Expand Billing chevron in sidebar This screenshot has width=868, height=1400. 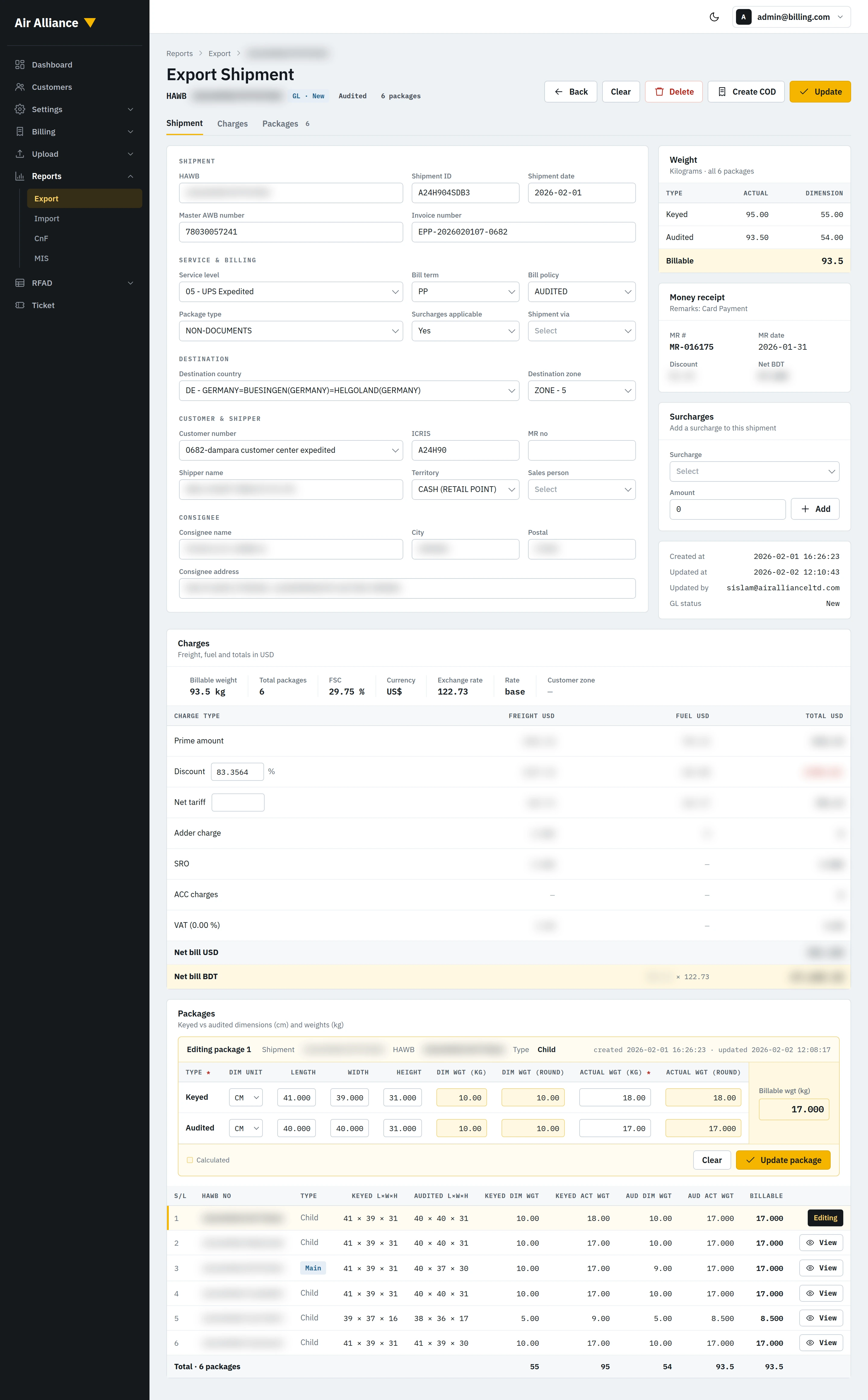130,131
